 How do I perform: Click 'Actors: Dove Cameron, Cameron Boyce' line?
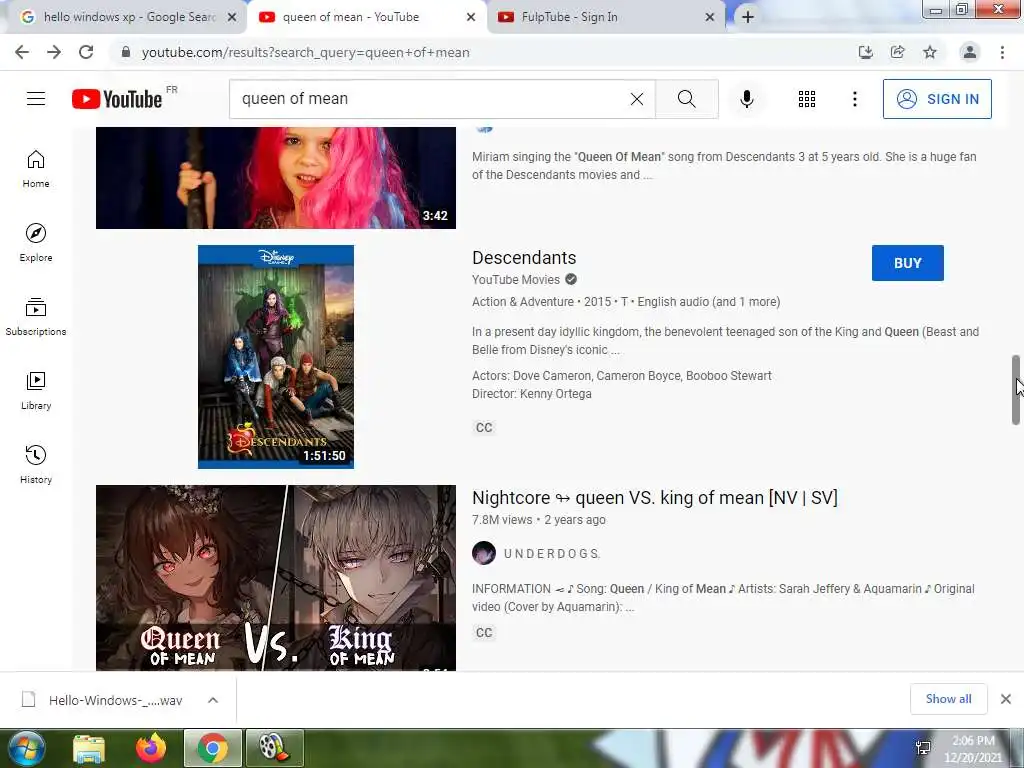pos(622,376)
